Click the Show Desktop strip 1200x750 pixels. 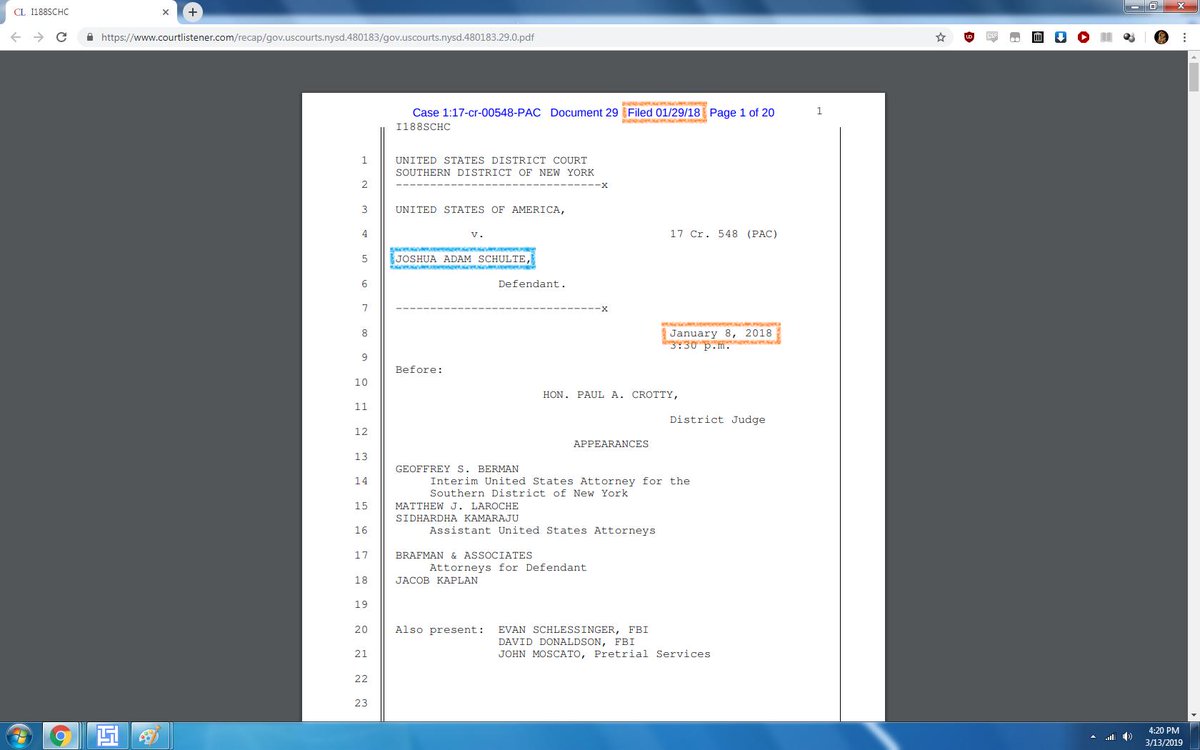point(1193,736)
